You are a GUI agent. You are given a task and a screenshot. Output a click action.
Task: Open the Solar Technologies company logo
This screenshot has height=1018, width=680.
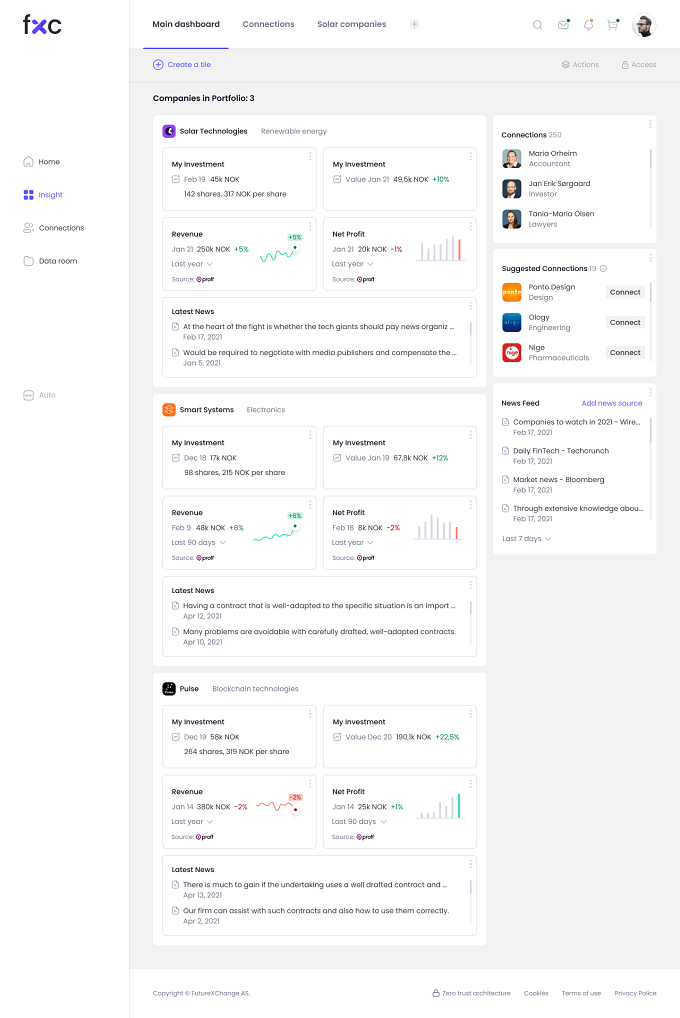tap(169, 131)
